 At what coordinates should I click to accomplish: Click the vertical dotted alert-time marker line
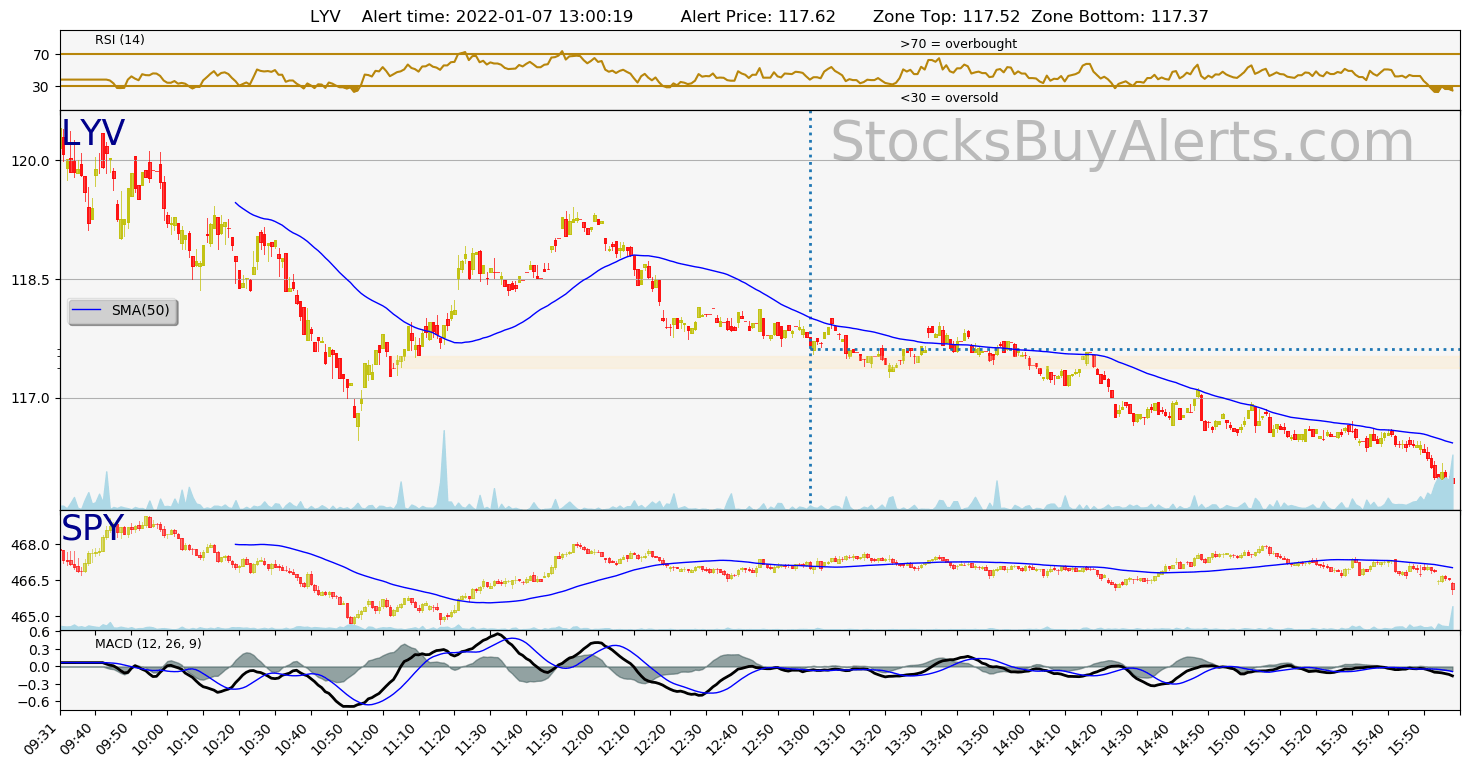[x=810, y=310]
